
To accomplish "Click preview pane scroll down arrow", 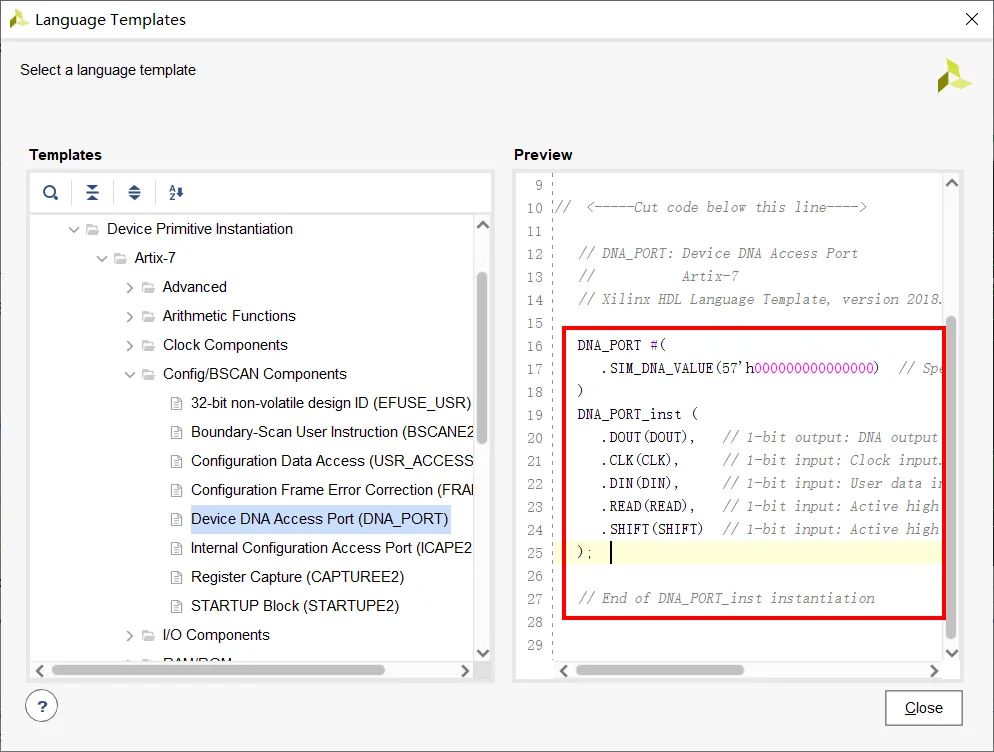I will pos(952,653).
